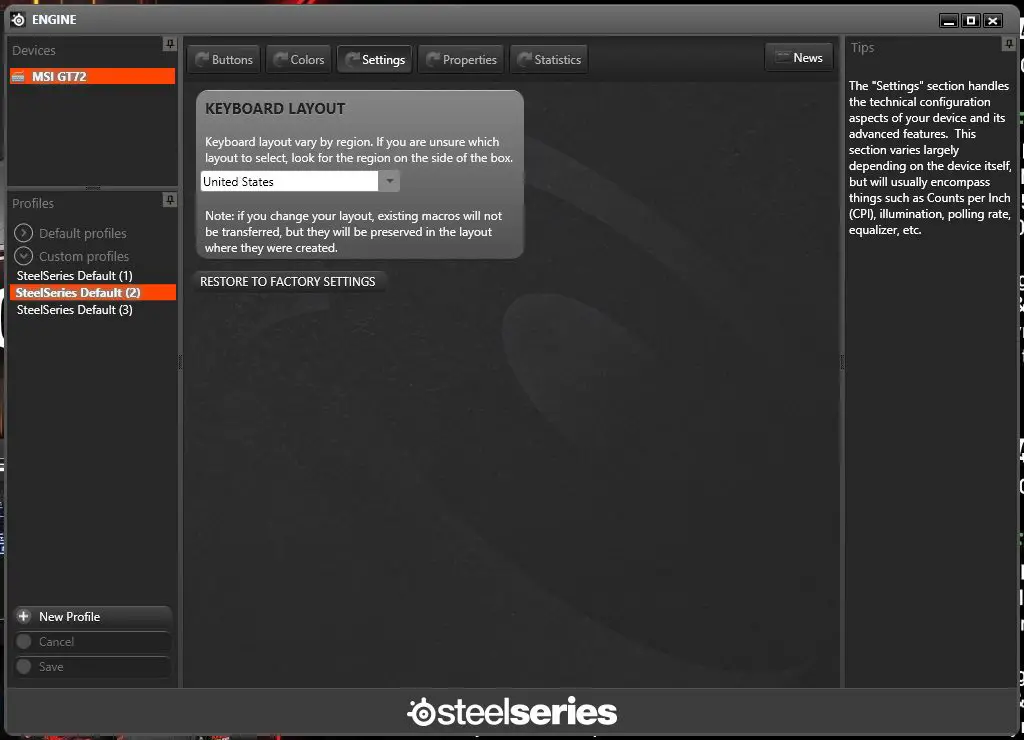This screenshot has width=1024, height=740.
Task: Open the News panel
Action: [x=799, y=57]
